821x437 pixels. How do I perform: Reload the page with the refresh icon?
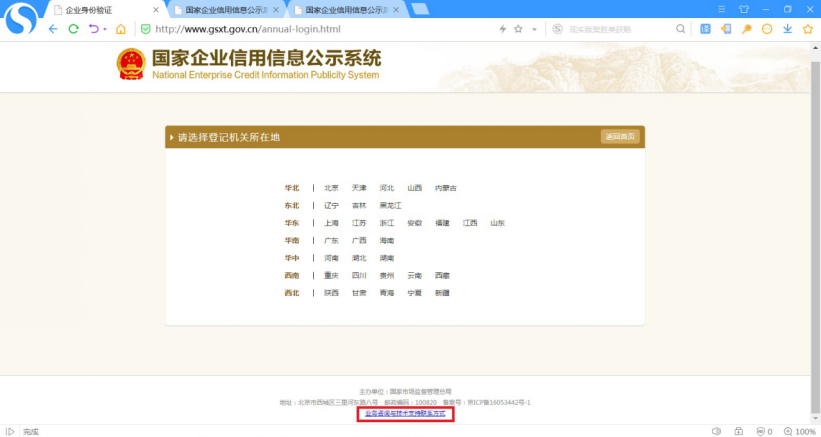point(74,29)
